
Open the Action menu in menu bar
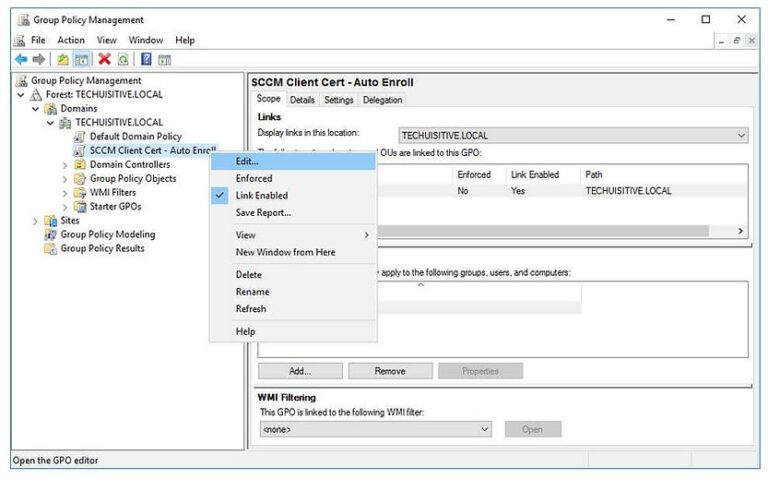pyautogui.click(x=70, y=40)
